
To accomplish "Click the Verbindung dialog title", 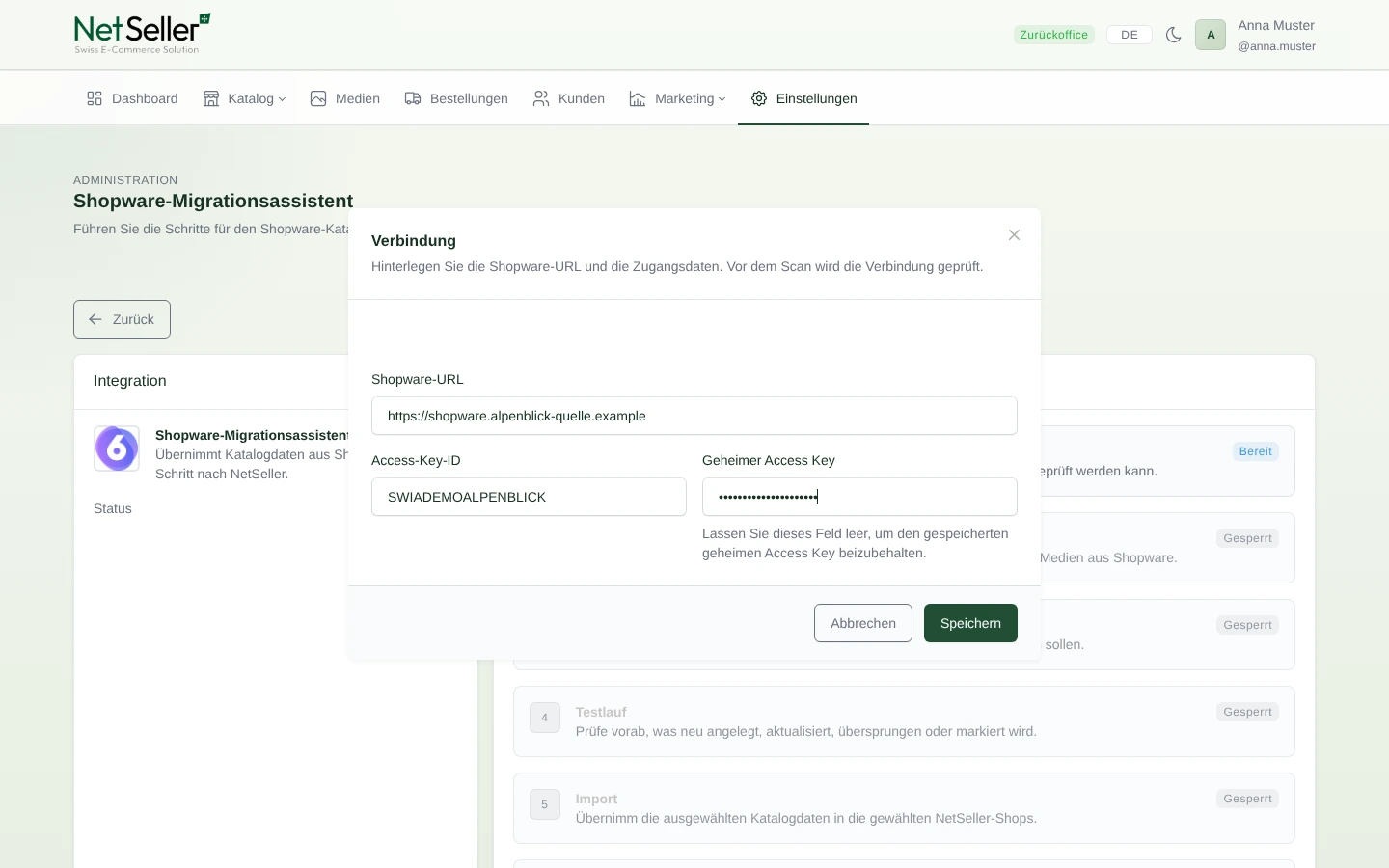I will (414, 241).
